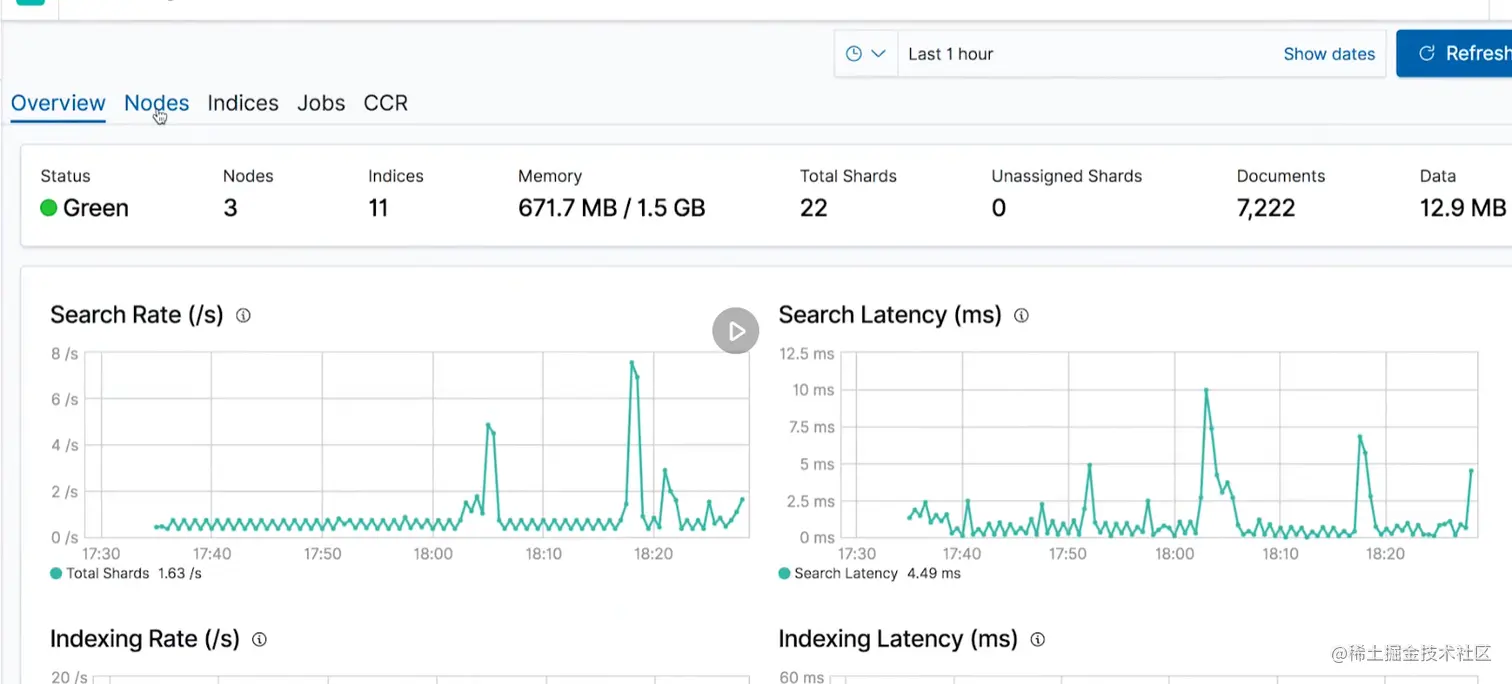Image resolution: width=1512 pixels, height=684 pixels.
Task: Click the Data value 12.9 MB
Action: tap(1463, 208)
